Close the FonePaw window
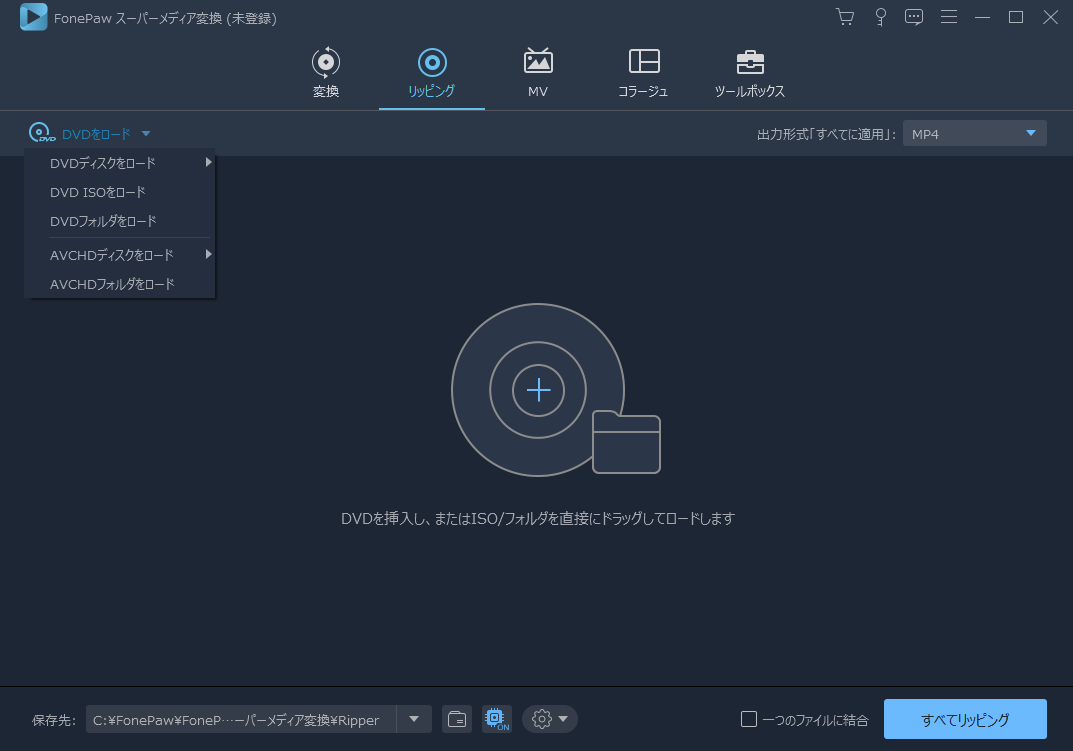 1050,17
